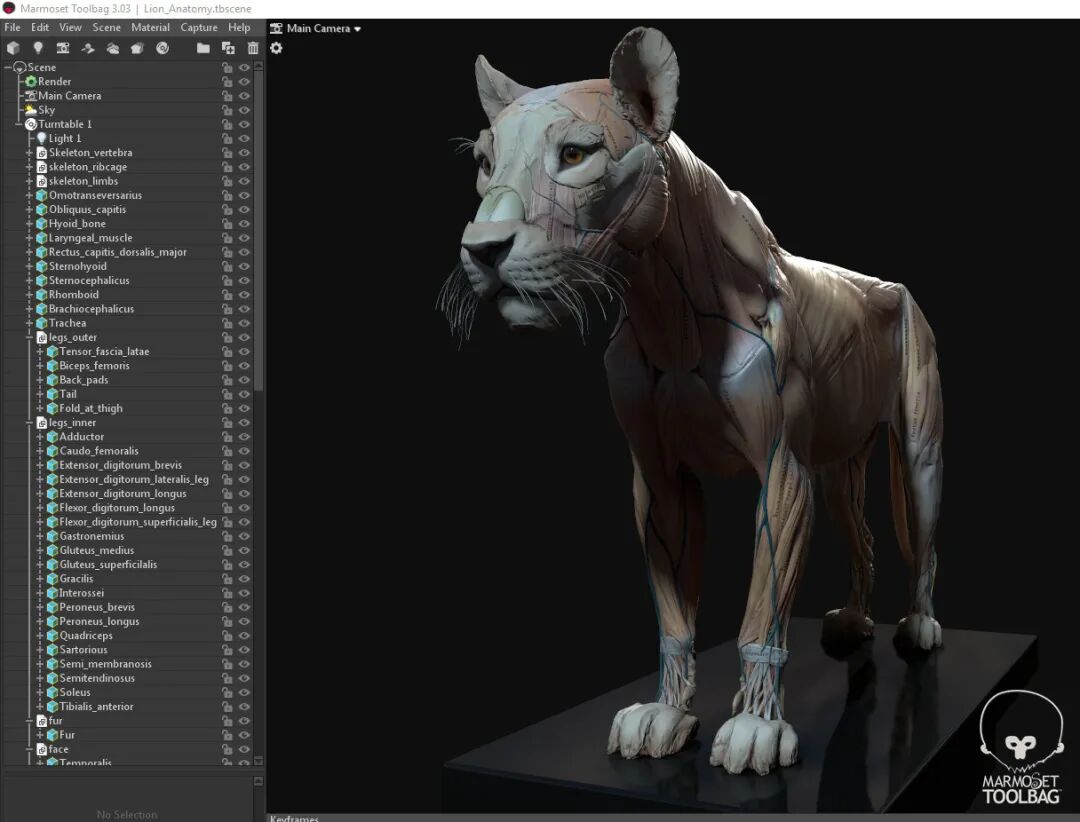Hide the Tail mesh
This screenshot has width=1080, height=822.
pyautogui.click(x=244, y=394)
